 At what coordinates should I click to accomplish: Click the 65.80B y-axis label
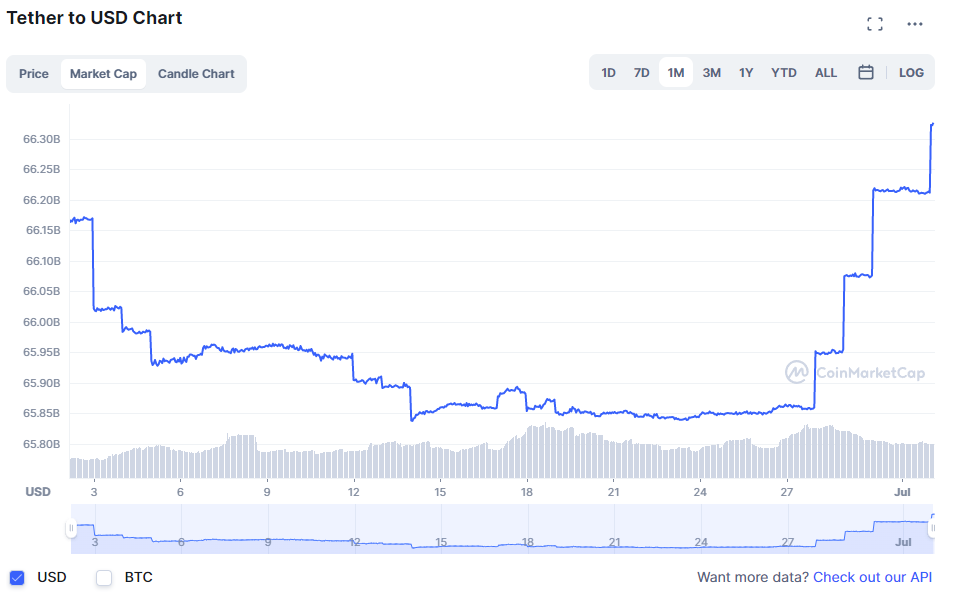[x=42, y=444]
